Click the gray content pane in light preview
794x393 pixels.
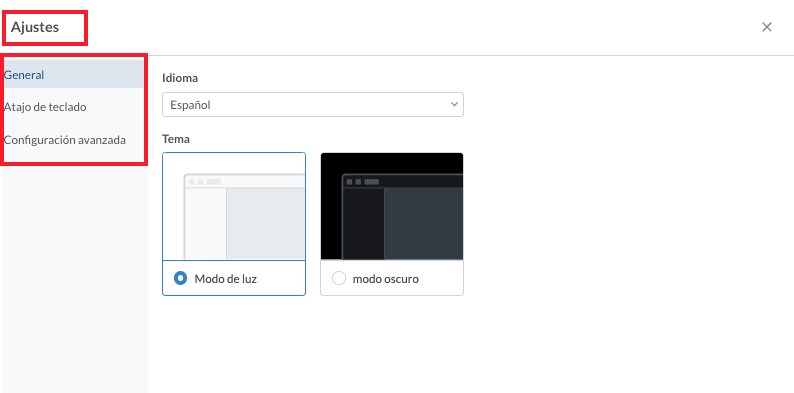click(x=265, y=224)
